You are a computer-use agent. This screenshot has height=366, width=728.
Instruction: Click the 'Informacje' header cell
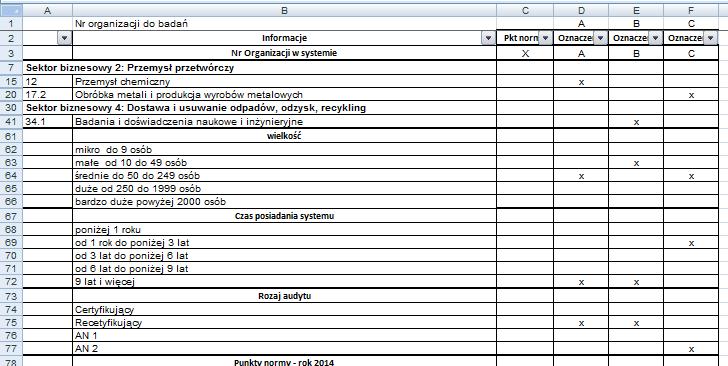pyautogui.click(x=285, y=38)
